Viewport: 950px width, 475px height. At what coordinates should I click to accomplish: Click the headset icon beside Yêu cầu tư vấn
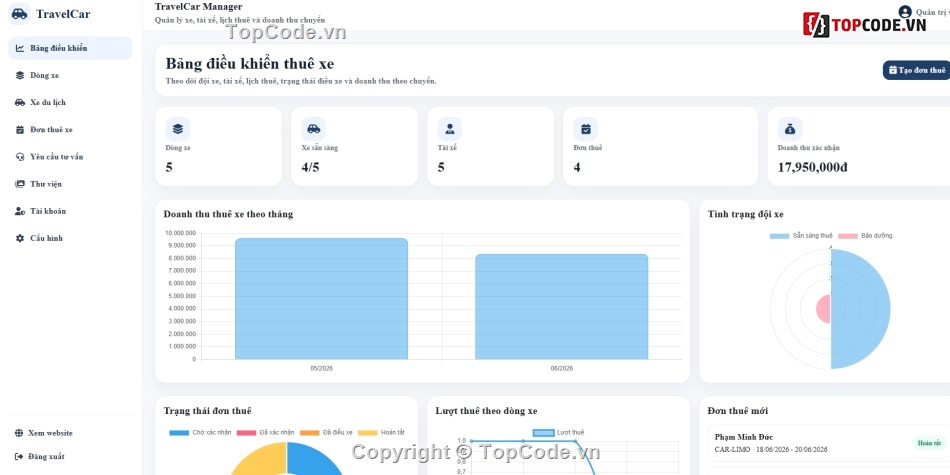tap(20, 157)
